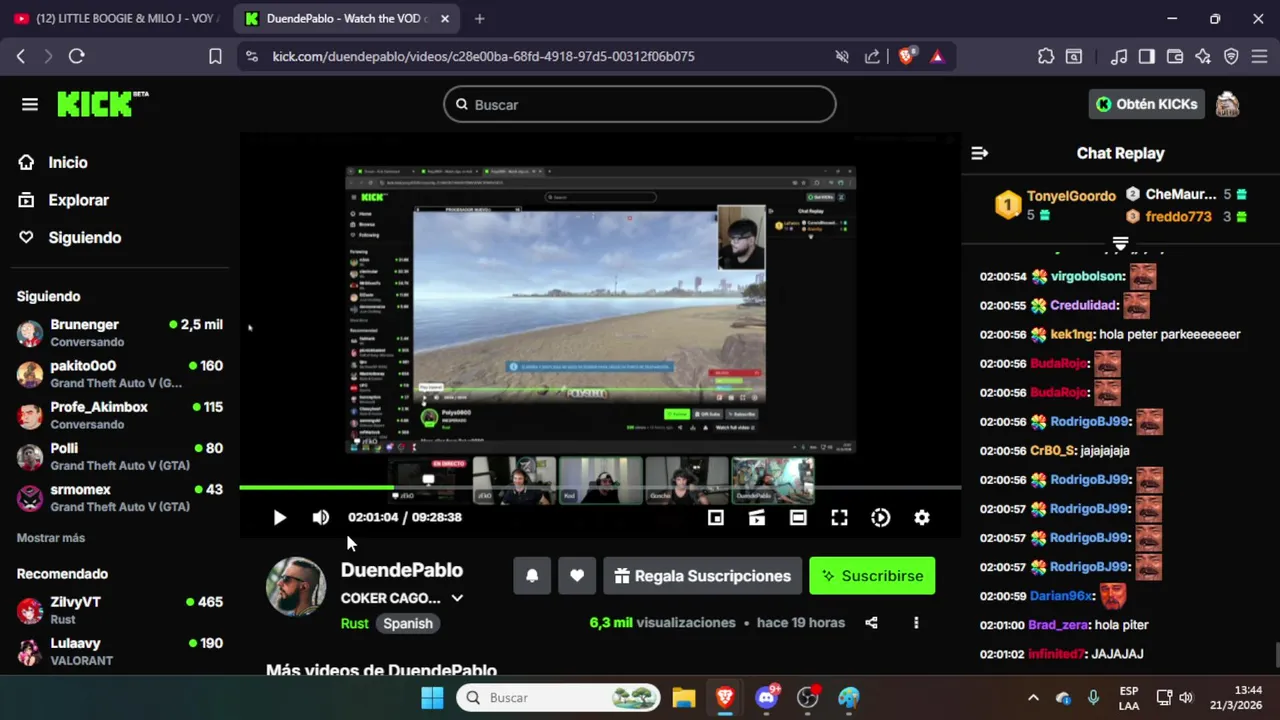Toggle theater mode in the player
The image size is (1280, 720).
[798, 517]
